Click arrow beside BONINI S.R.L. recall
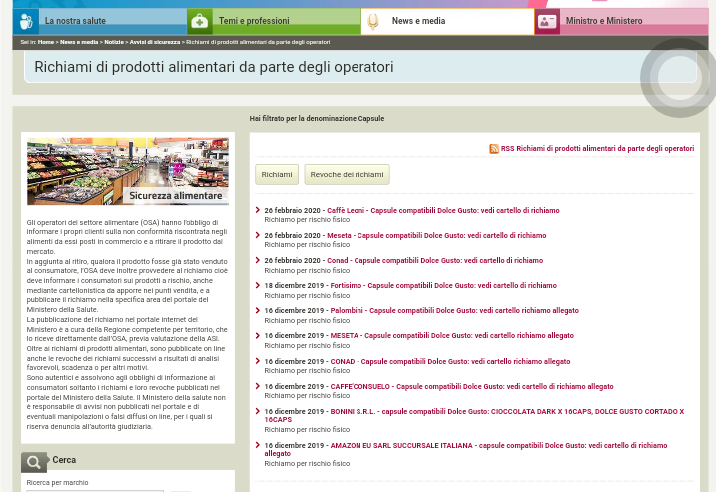Screen dimensions: 716x492 tap(258, 411)
